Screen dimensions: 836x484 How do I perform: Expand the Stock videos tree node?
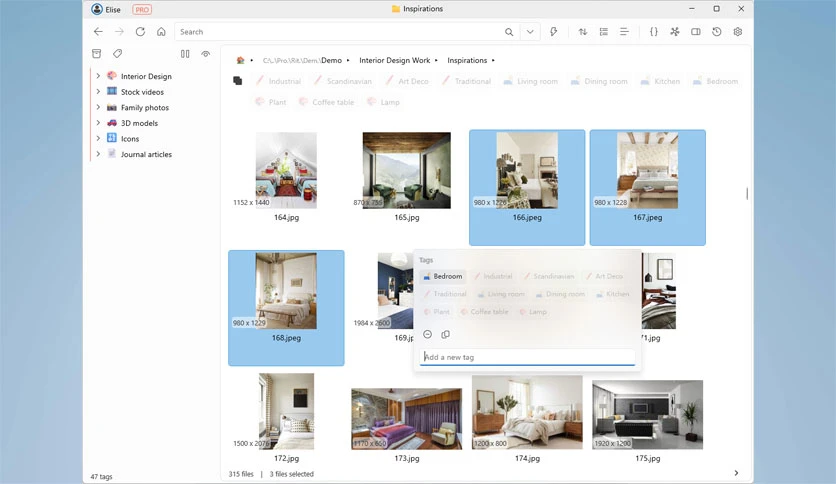[x=98, y=92]
